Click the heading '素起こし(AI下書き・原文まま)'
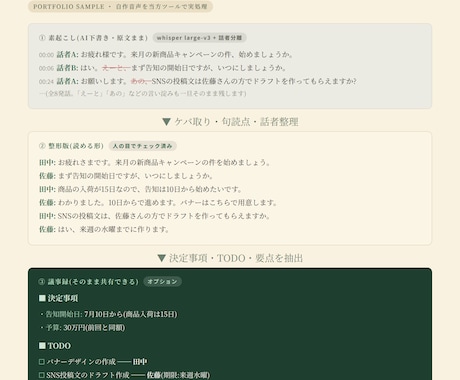 (98, 38)
